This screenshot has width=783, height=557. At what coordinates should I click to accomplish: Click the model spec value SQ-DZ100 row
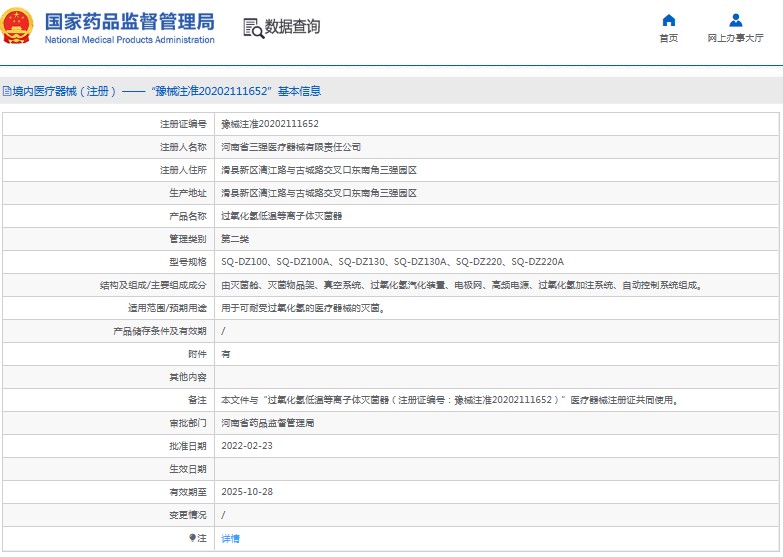tap(392, 262)
